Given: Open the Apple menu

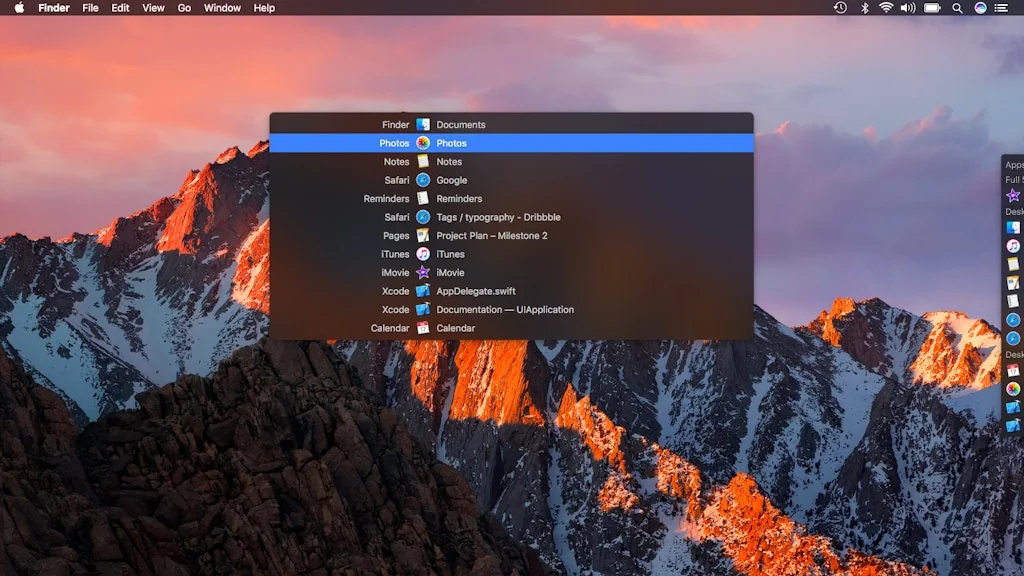Looking at the screenshot, I should point(19,8).
